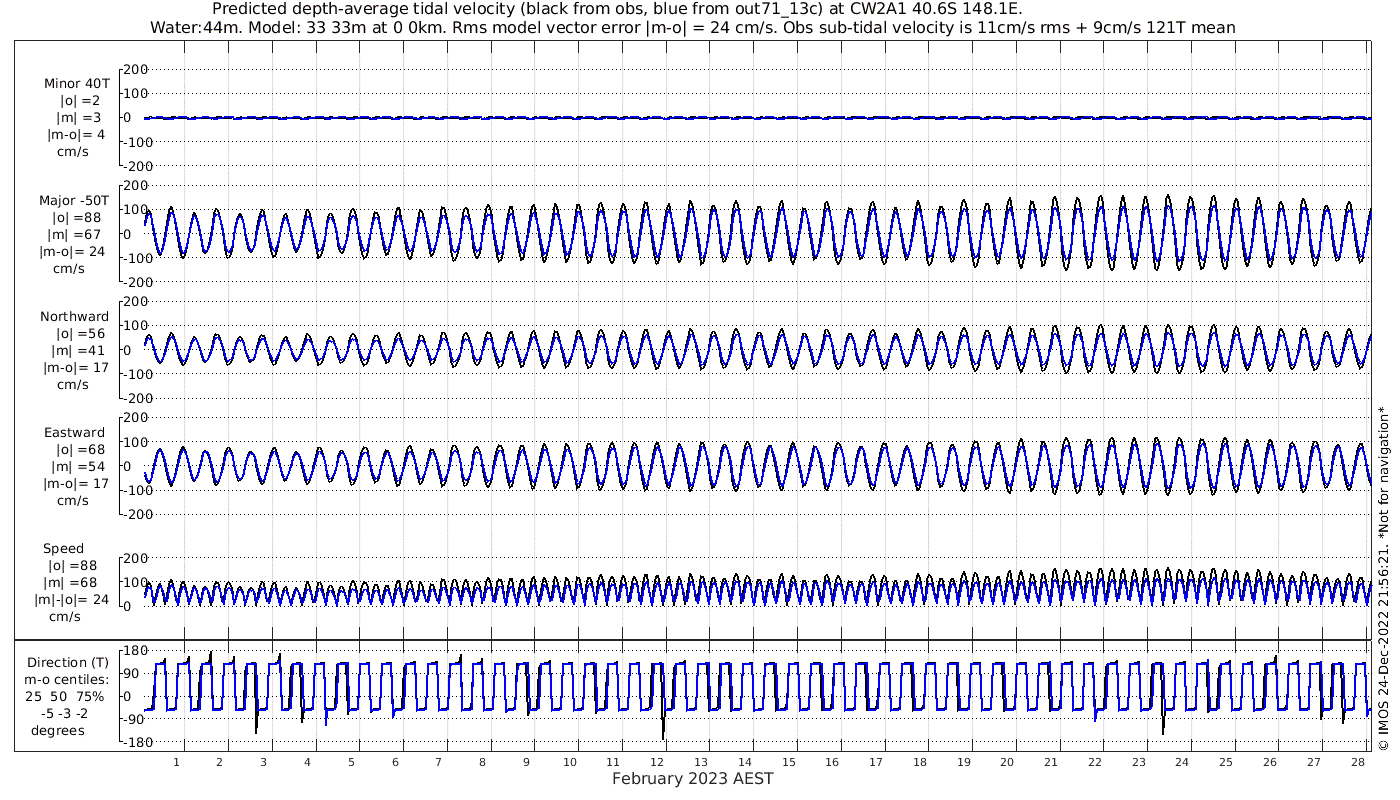Click the 'Water:44m' subtitle line

[692, 28]
